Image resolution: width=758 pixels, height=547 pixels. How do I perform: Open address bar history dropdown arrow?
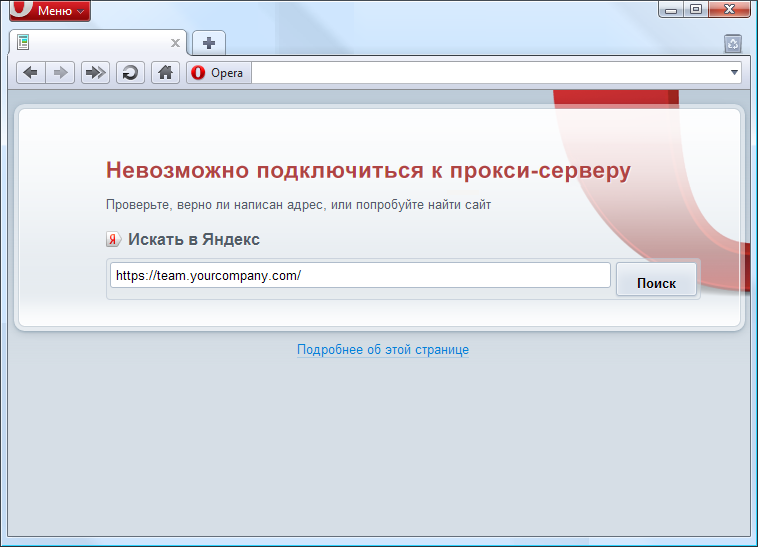(734, 72)
